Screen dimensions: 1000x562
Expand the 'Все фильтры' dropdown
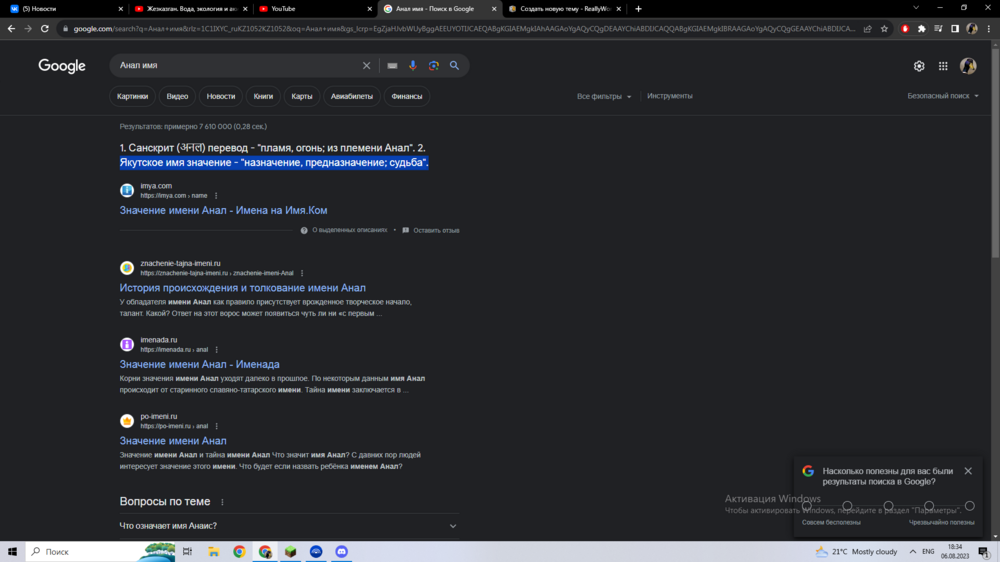tap(604, 96)
